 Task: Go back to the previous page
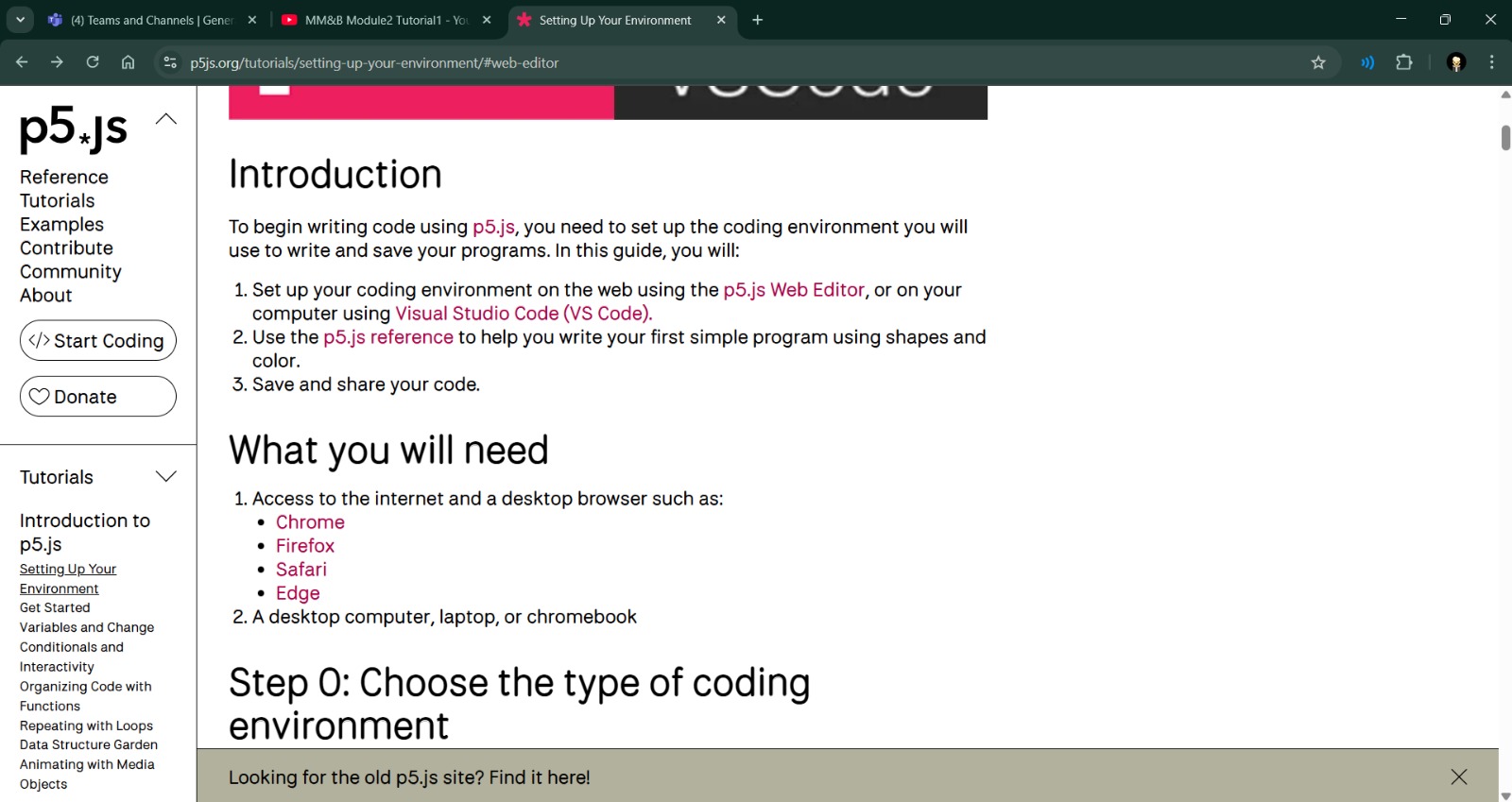point(22,62)
